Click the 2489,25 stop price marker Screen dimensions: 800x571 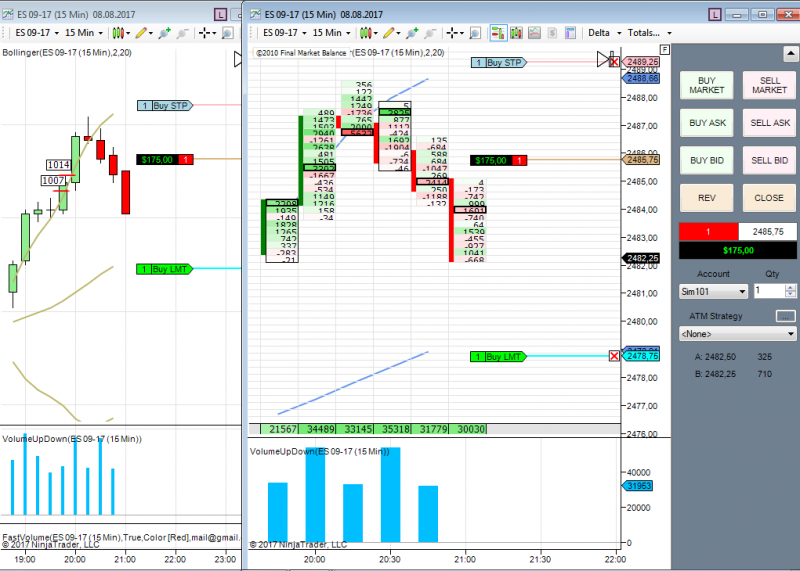coord(641,62)
